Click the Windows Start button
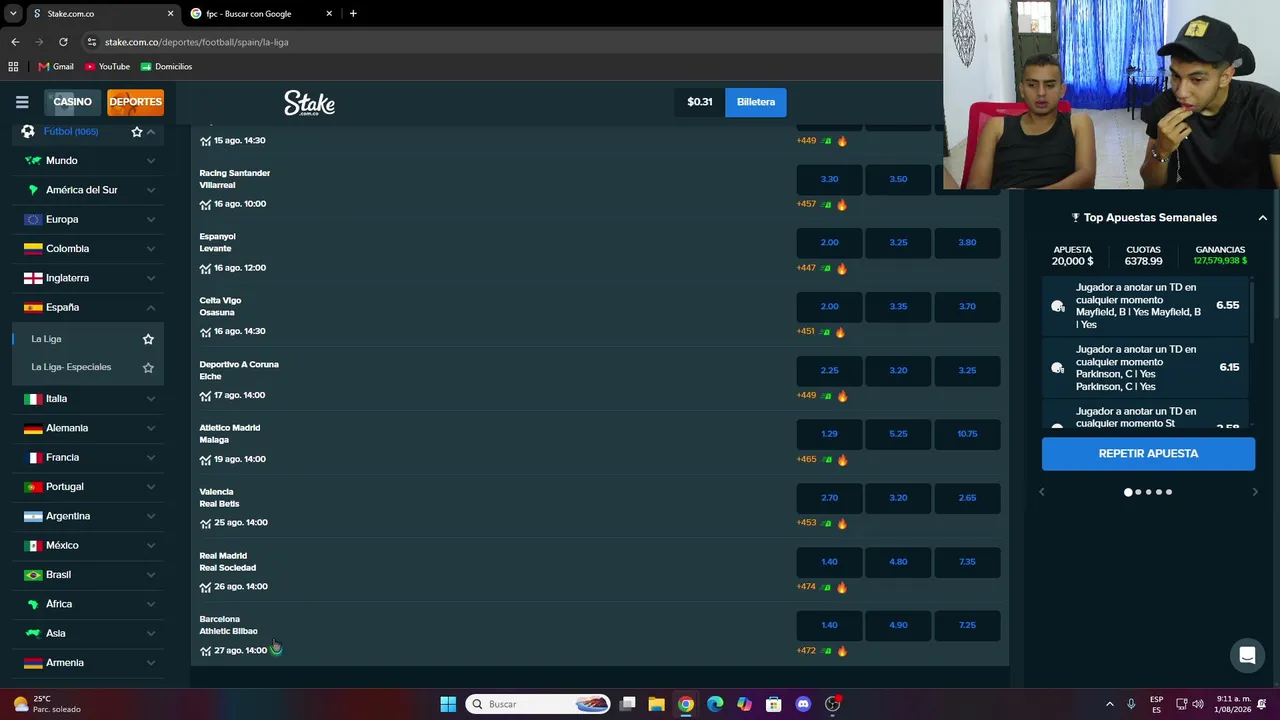 (x=448, y=704)
